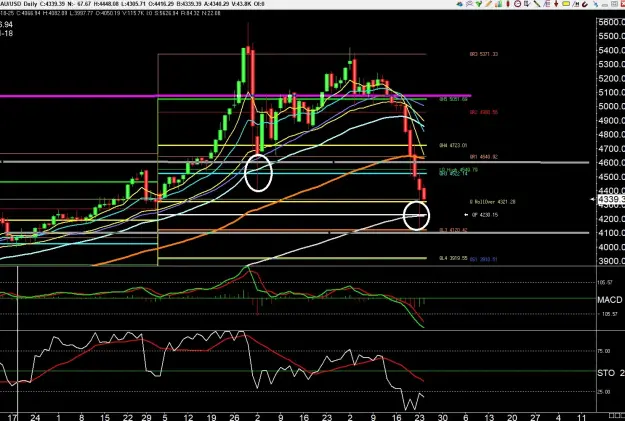Select the pencil drawing tool

[x=489, y=4]
